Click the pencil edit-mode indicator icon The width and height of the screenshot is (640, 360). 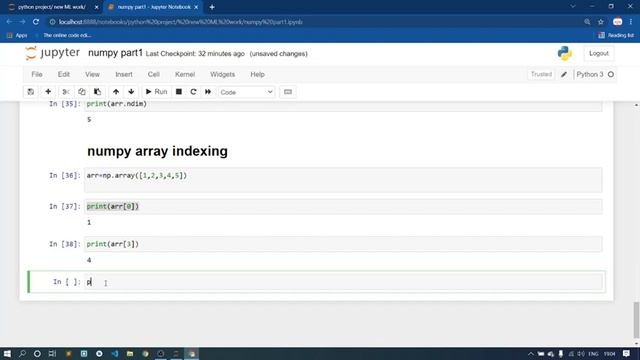[564, 74]
